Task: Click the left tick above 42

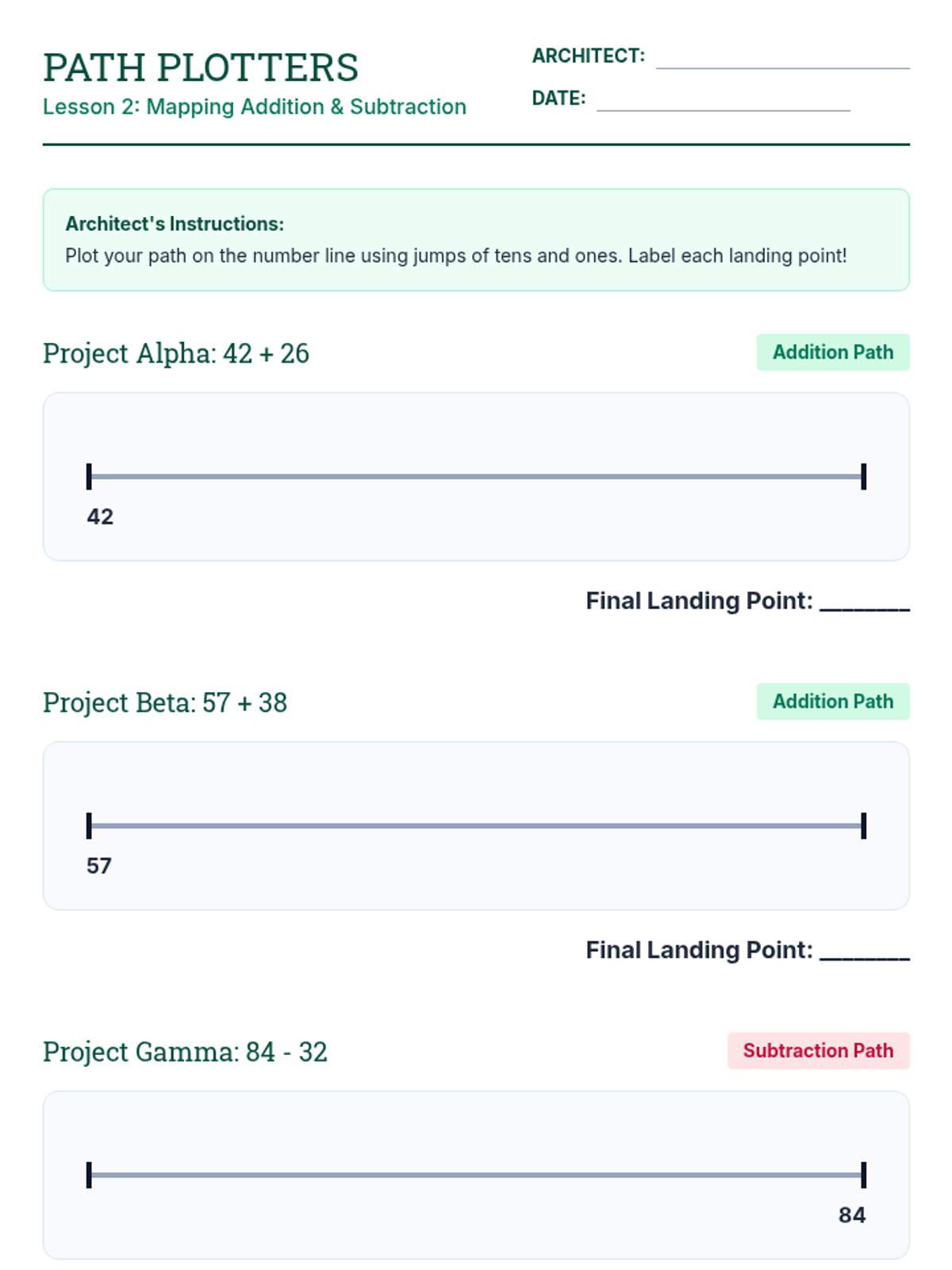Action: (89, 476)
